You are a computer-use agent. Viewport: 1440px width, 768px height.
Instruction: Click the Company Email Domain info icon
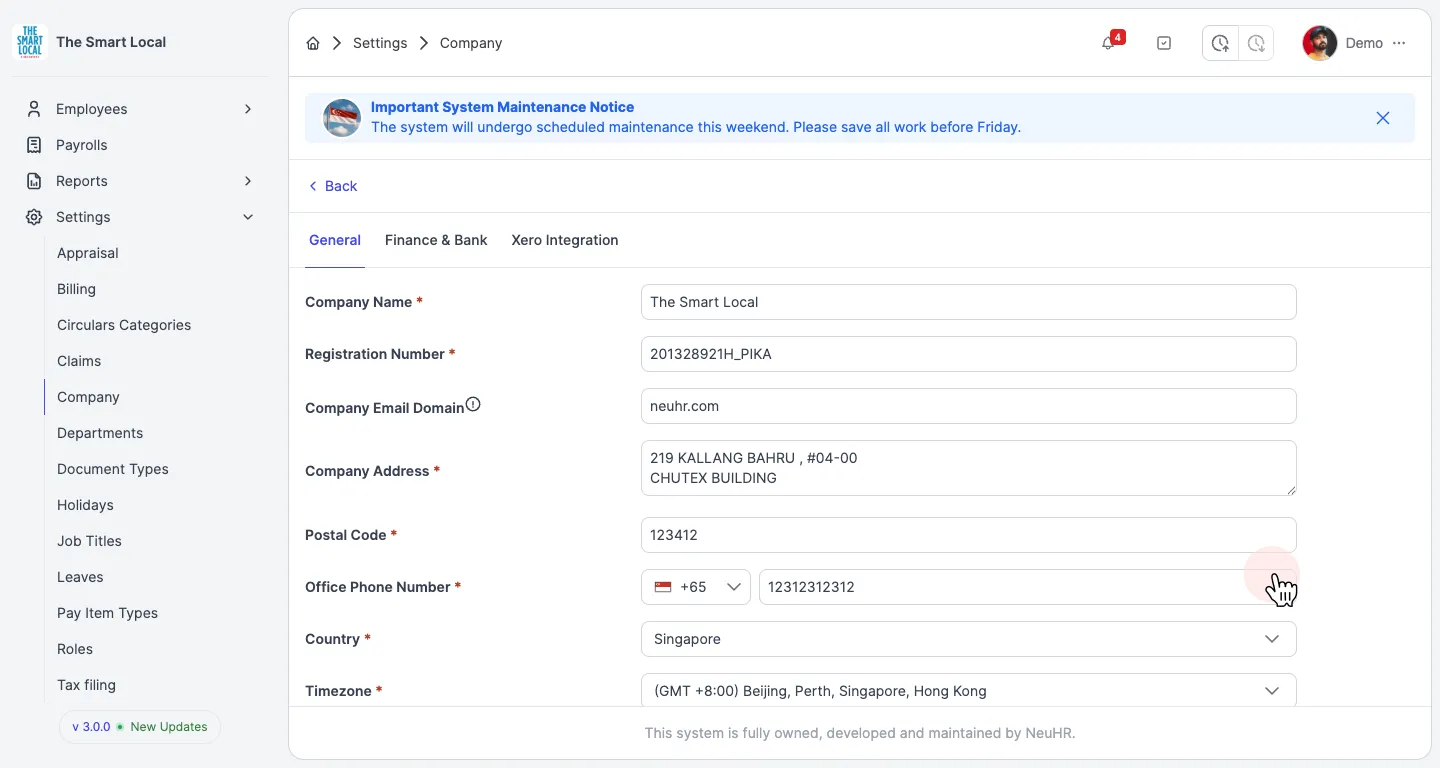click(473, 404)
